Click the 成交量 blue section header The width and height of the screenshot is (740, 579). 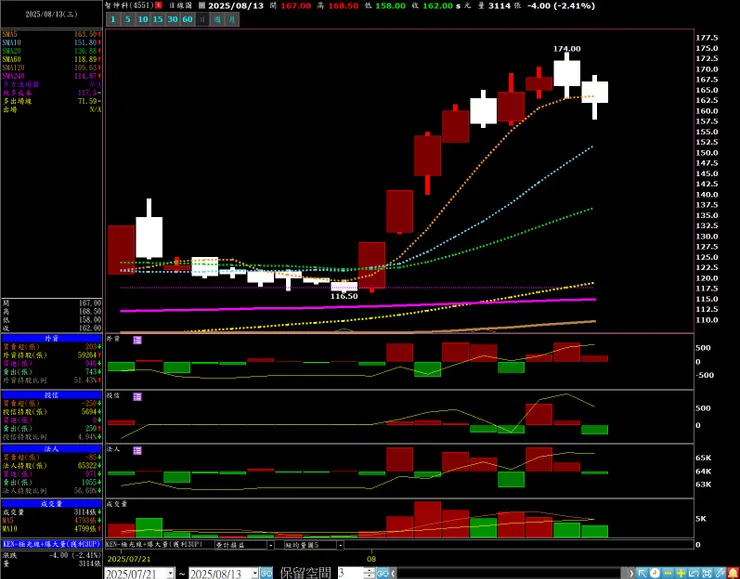(x=51, y=503)
